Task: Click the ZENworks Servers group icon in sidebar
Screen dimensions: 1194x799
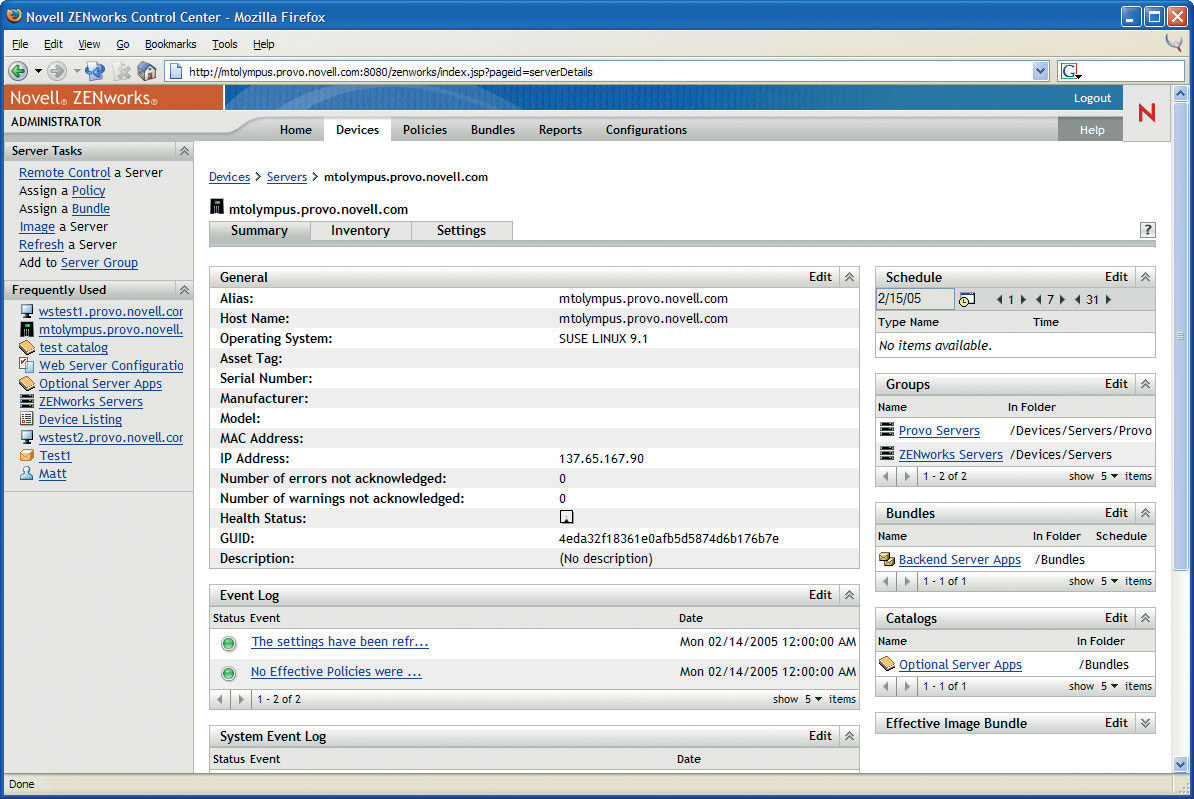Action: coord(27,401)
